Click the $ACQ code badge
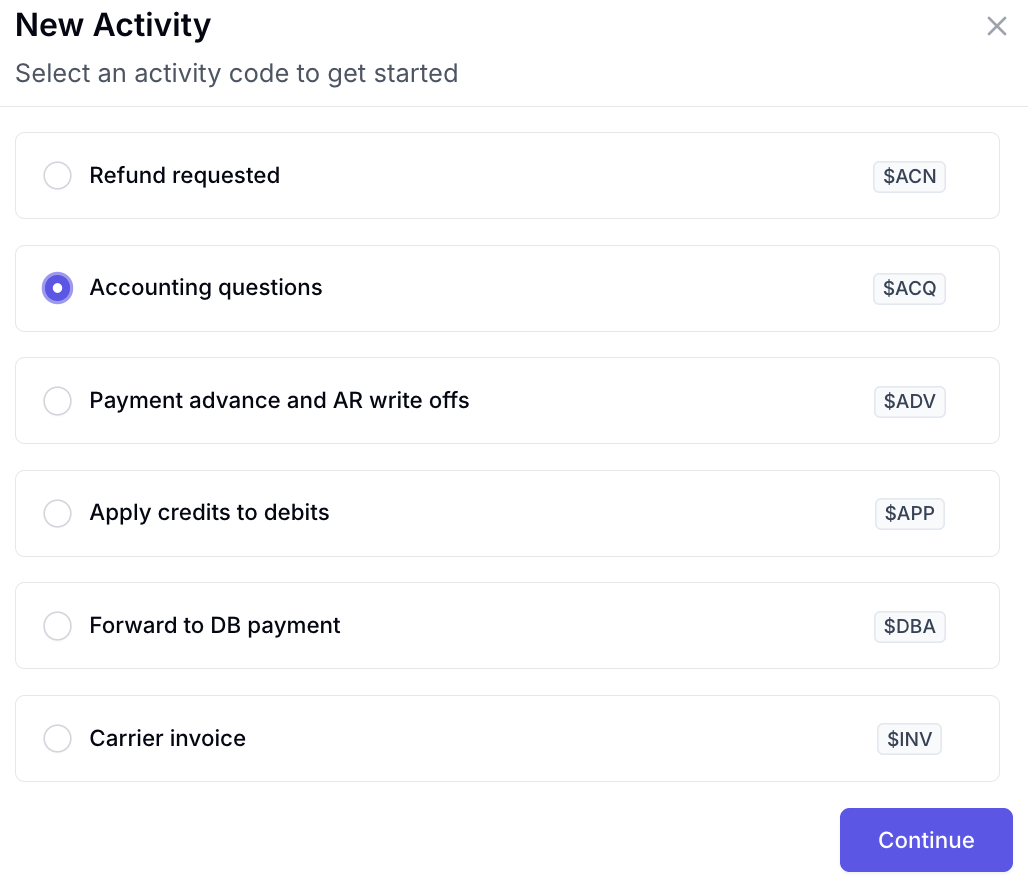 pyautogui.click(x=909, y=289)
